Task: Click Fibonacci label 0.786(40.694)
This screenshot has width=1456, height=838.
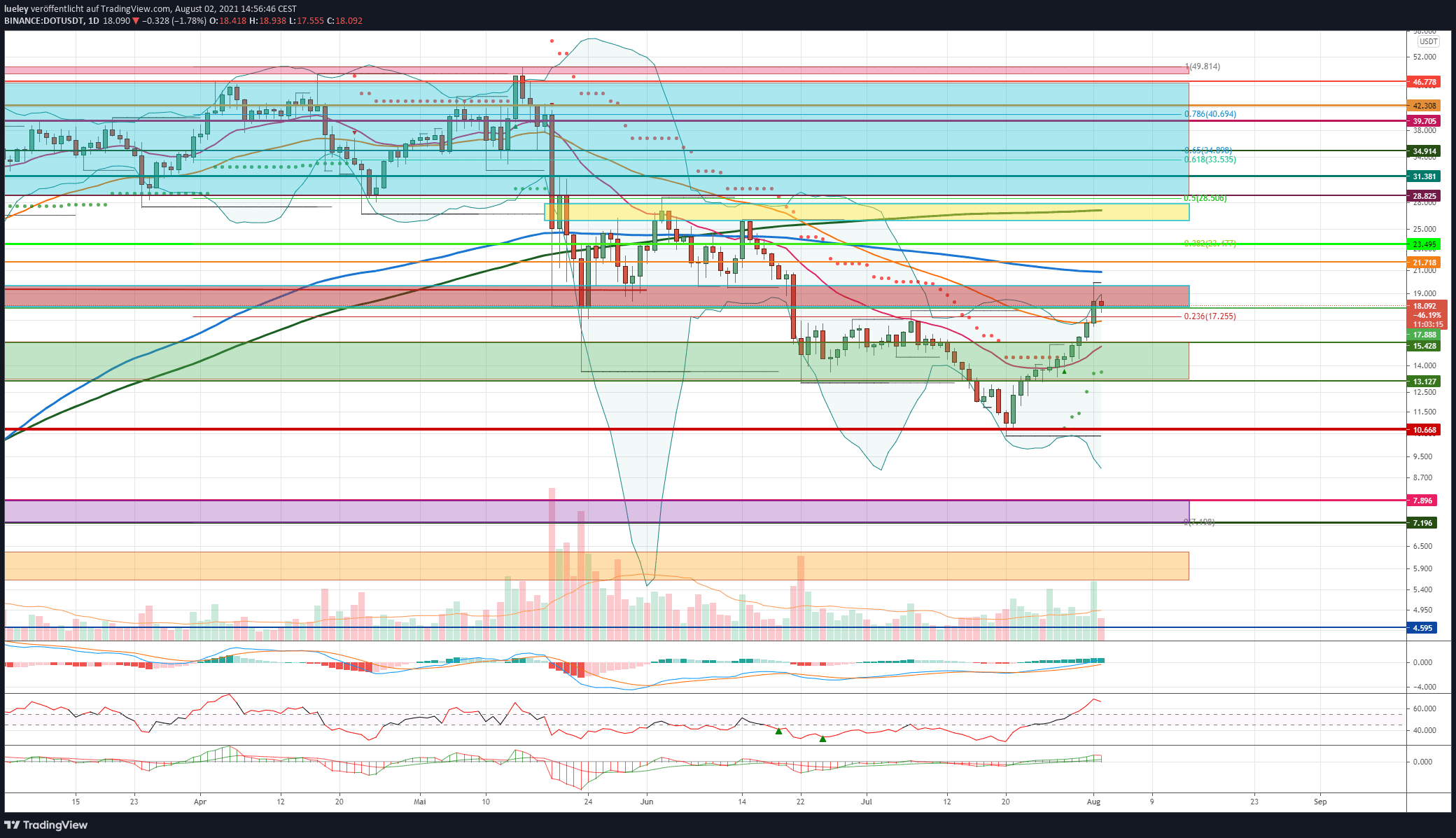Action: tap(1210, 114)
